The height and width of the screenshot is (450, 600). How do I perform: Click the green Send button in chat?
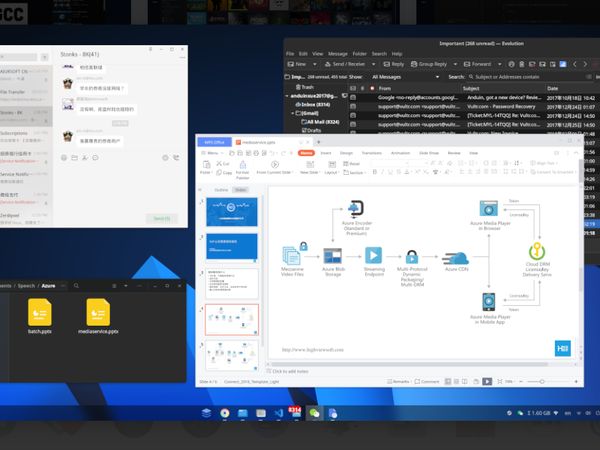click(160, 217)
